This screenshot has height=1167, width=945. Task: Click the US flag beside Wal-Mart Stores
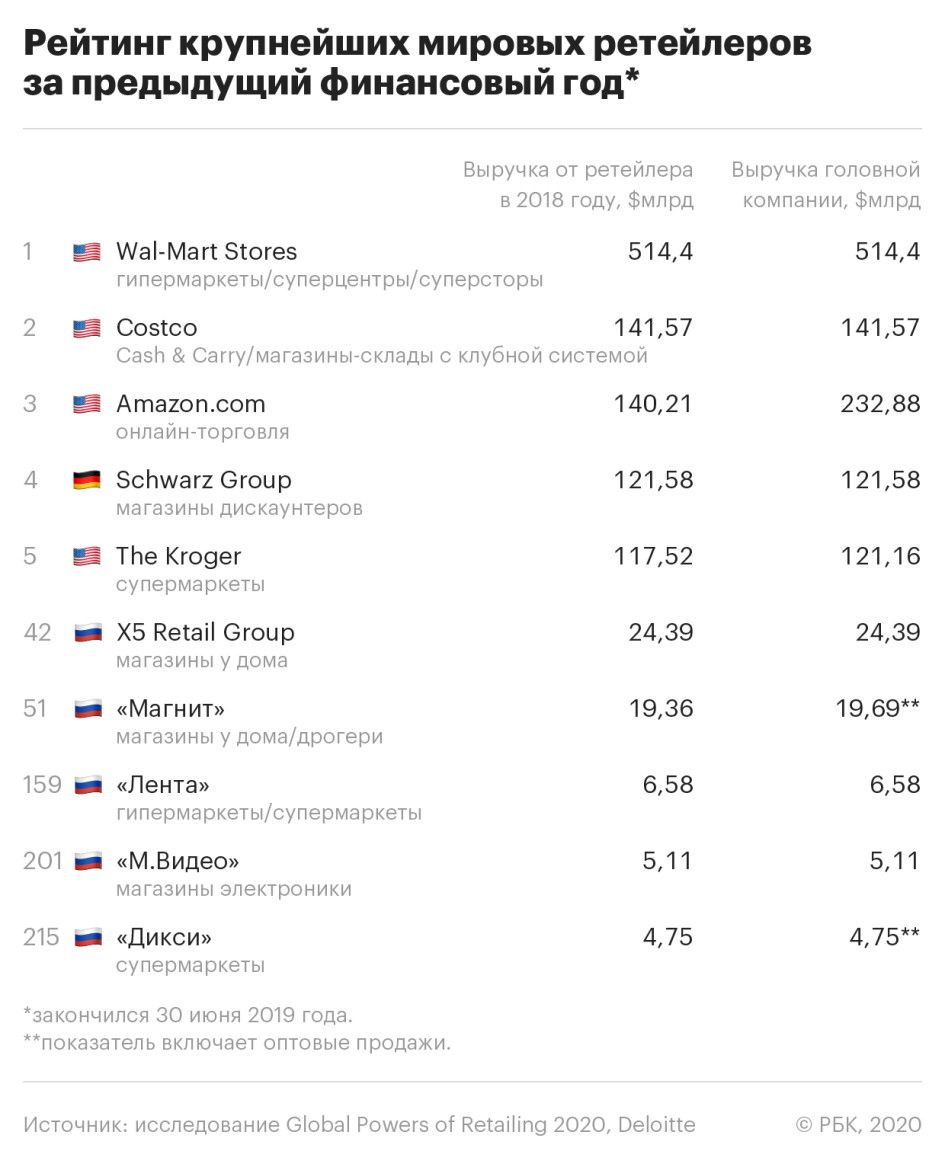[87, 252]
